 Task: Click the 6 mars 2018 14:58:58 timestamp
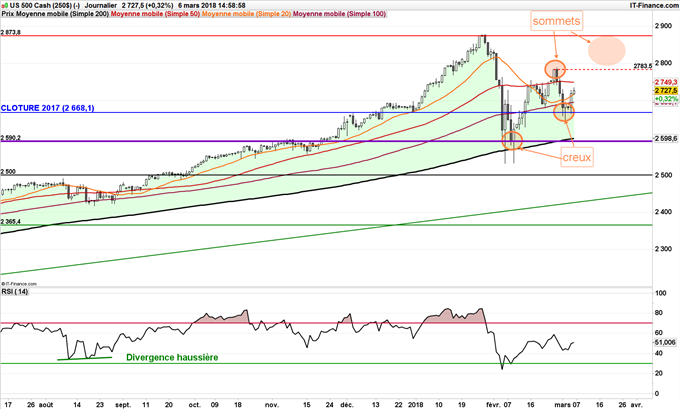coord(212,6)
